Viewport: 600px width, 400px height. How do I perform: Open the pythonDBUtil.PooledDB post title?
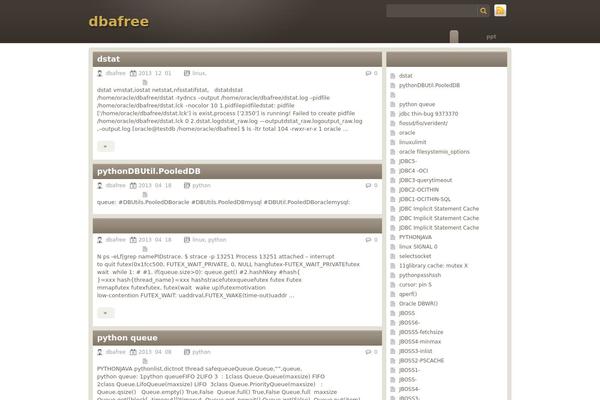(x=148, y=171)
